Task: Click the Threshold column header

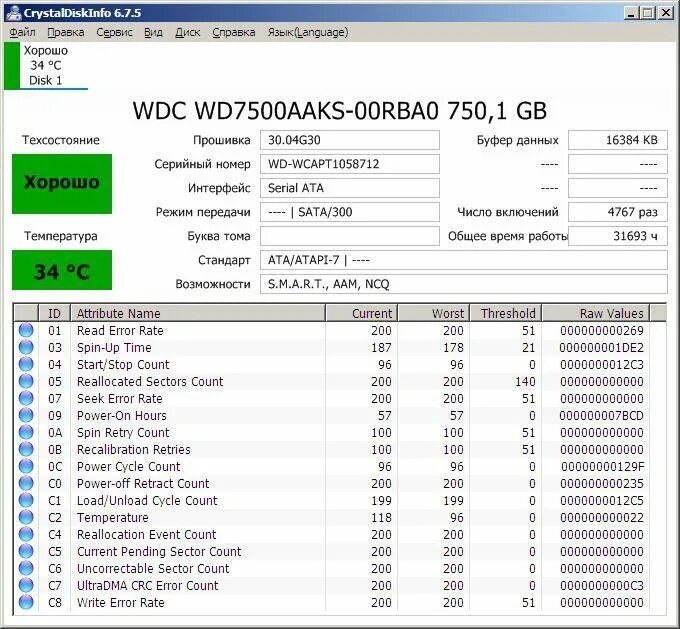Action: 506,313
